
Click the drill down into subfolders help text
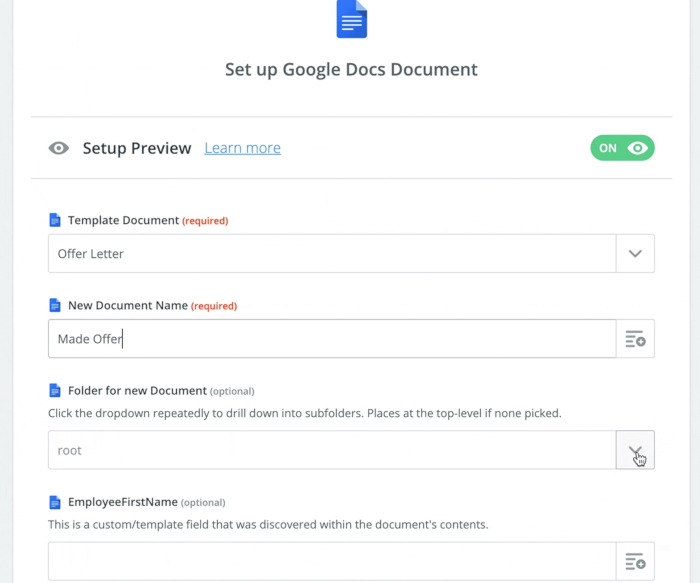pos(305,413)
